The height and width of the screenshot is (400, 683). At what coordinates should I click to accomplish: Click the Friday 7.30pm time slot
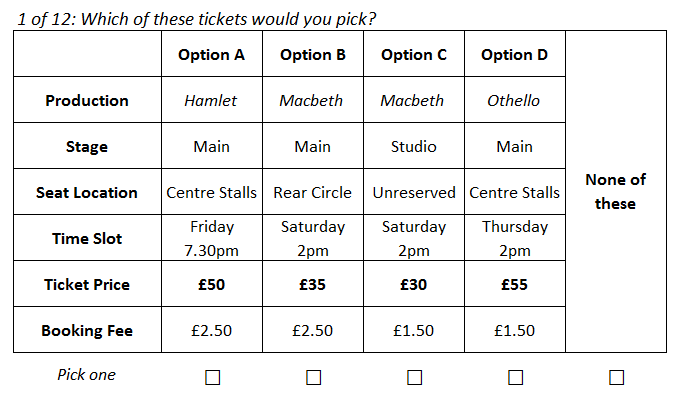point(211,239)
